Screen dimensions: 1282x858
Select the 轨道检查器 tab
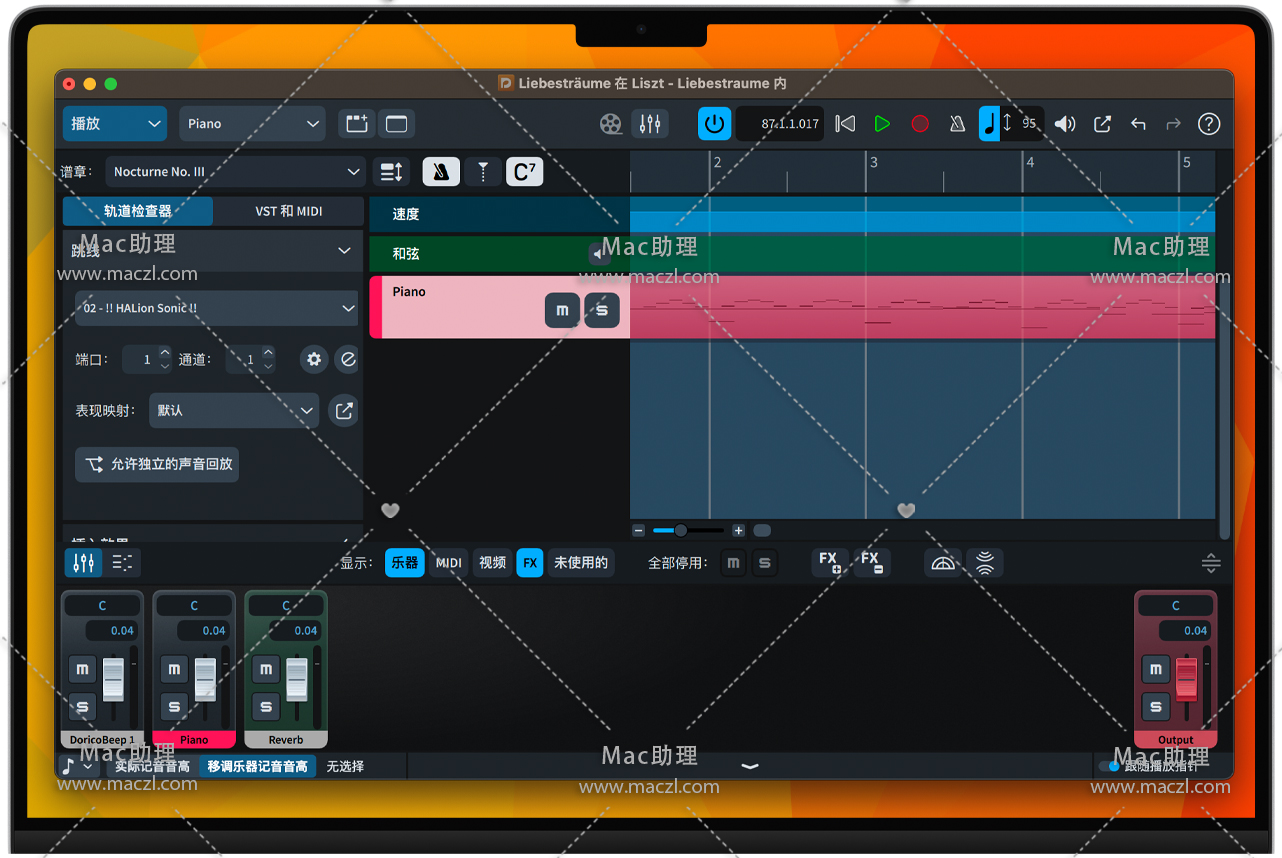(x=138, y=211)
